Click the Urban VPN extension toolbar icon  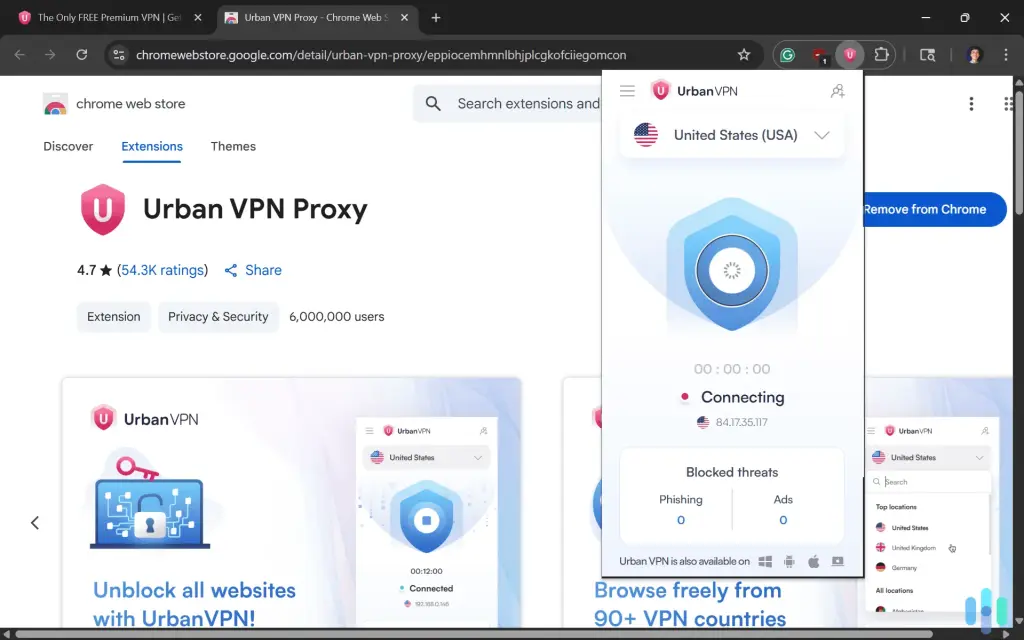850,55
